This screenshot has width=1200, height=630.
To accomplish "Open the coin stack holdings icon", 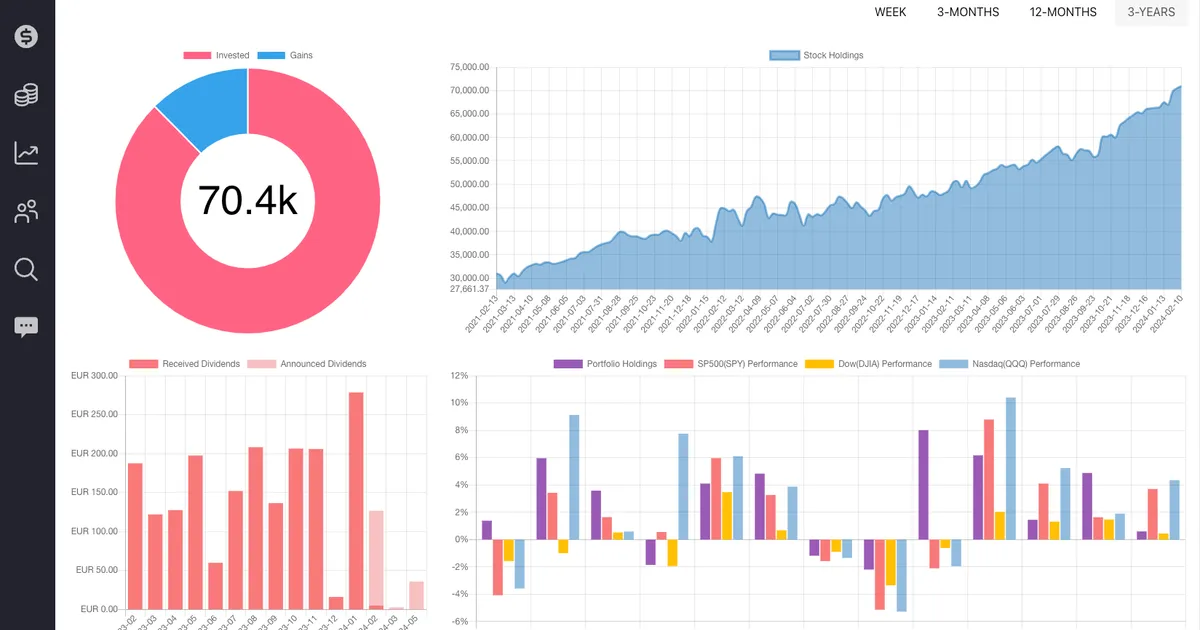I will point(27,95).
